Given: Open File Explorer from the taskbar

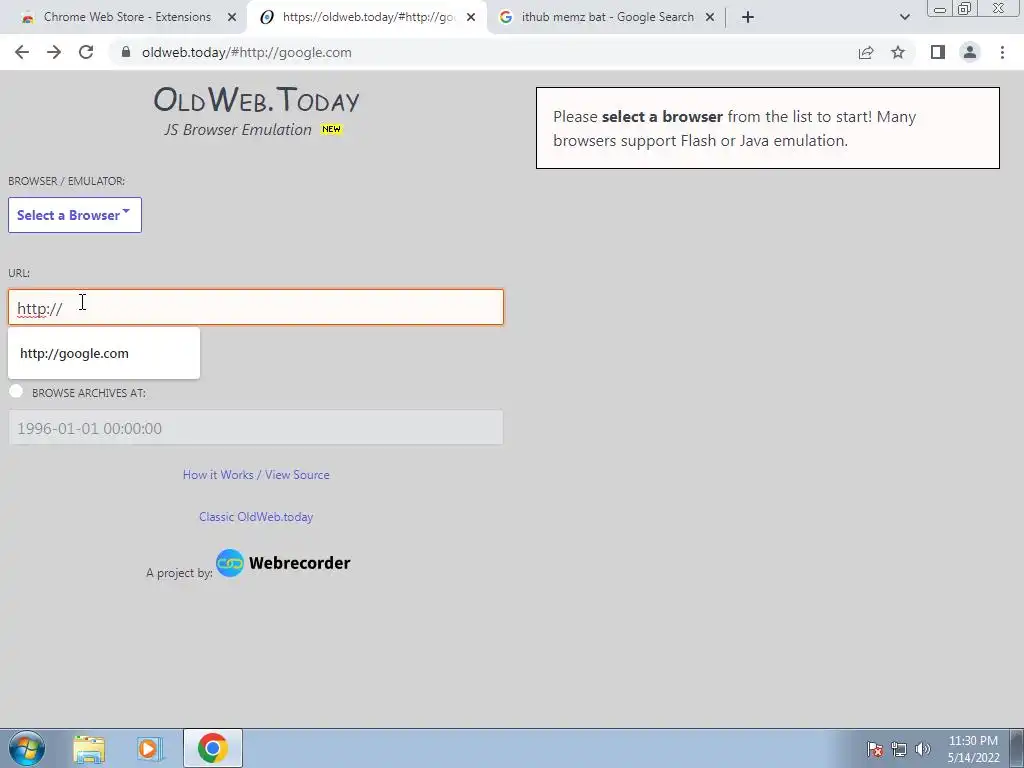Looking at the screenshot, I should 89,748.
